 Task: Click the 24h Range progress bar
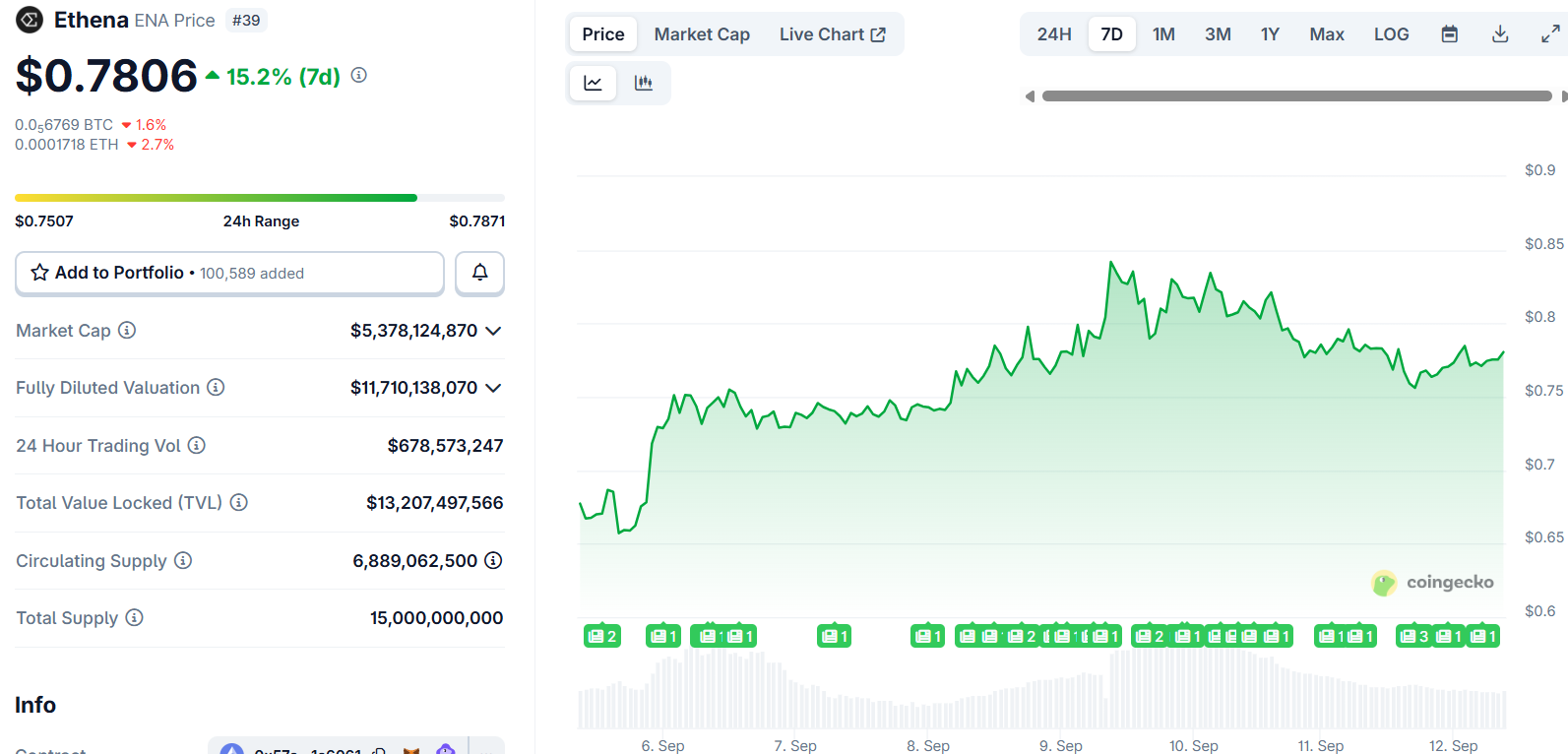pyautogui.click(x=260, y=198)
